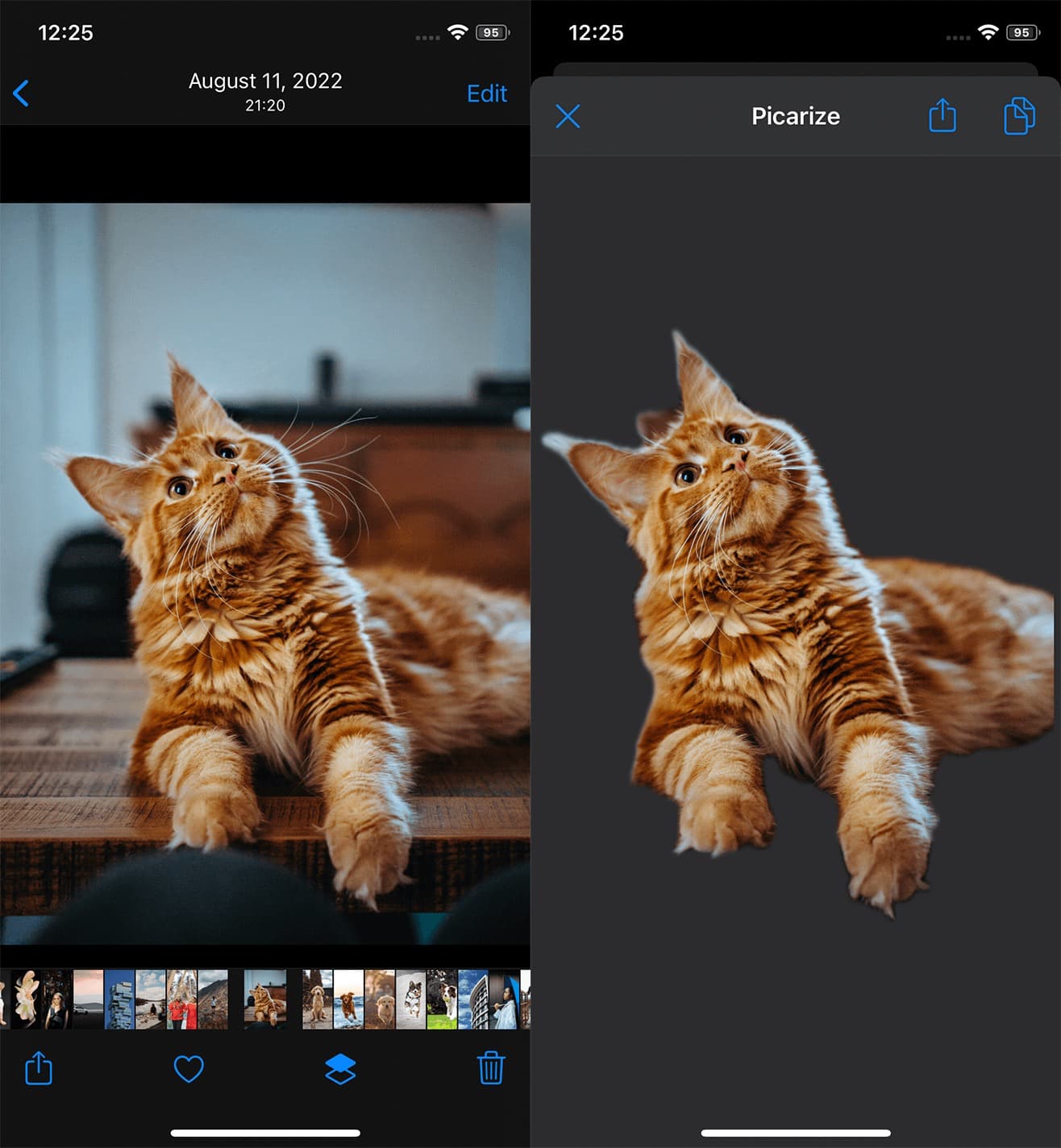Tap the 12:25 clock in left status bar
Viewport: 1061px width, 1148px height.
(x=65, y=33)
